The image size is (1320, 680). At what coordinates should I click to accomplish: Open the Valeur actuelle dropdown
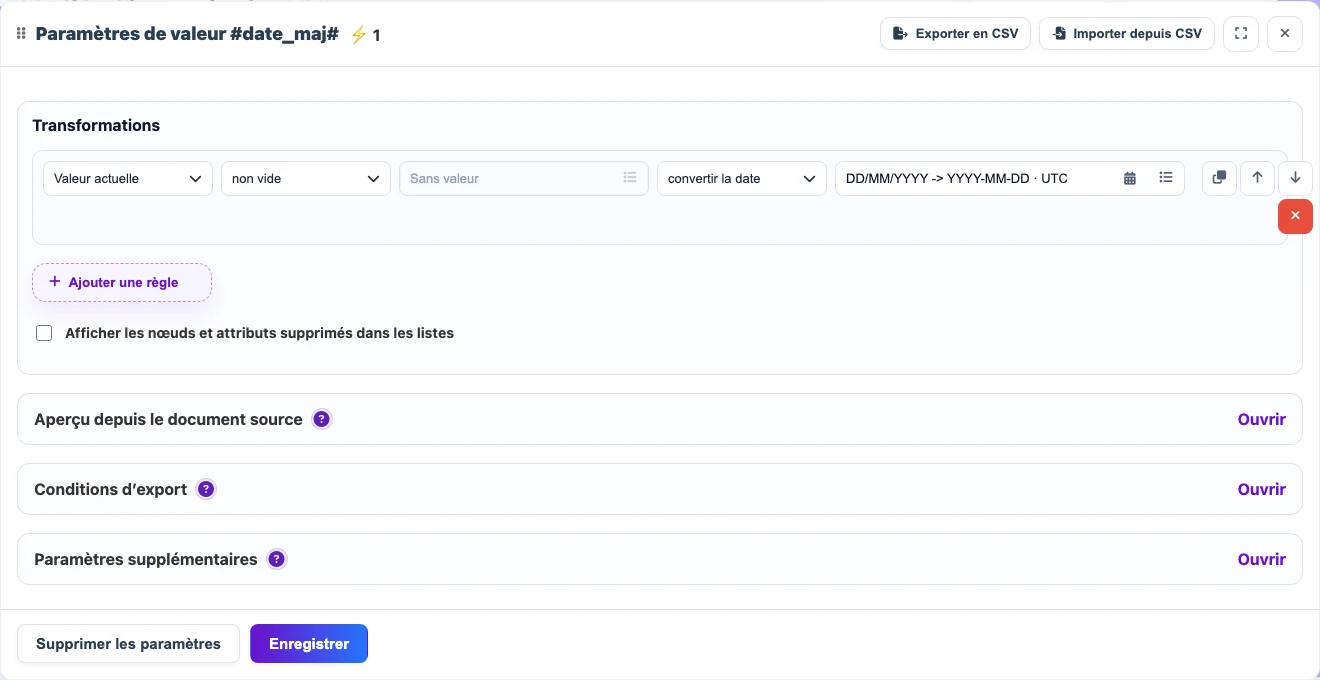pos(128,178)
